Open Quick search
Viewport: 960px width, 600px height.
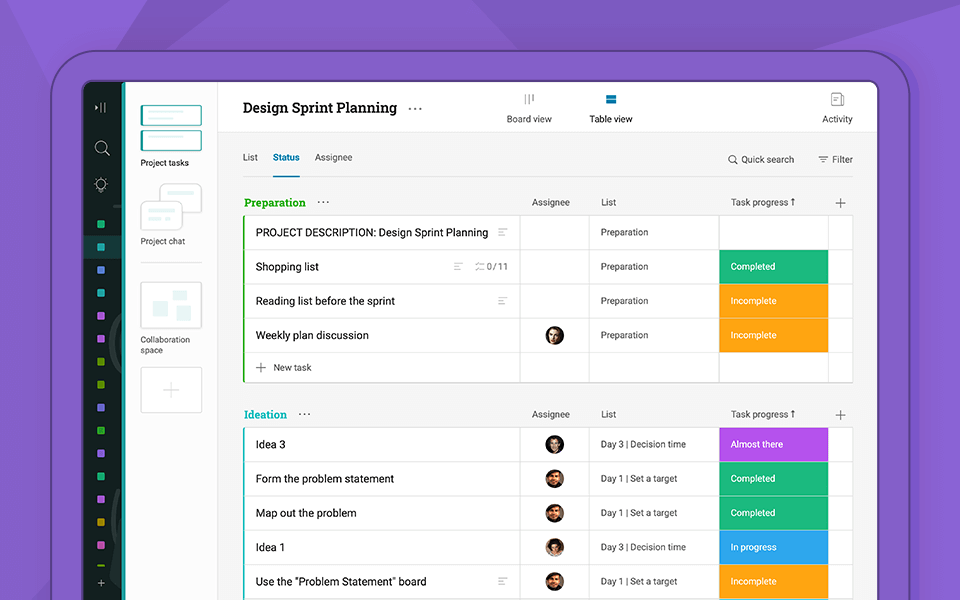tap(760, 159)
